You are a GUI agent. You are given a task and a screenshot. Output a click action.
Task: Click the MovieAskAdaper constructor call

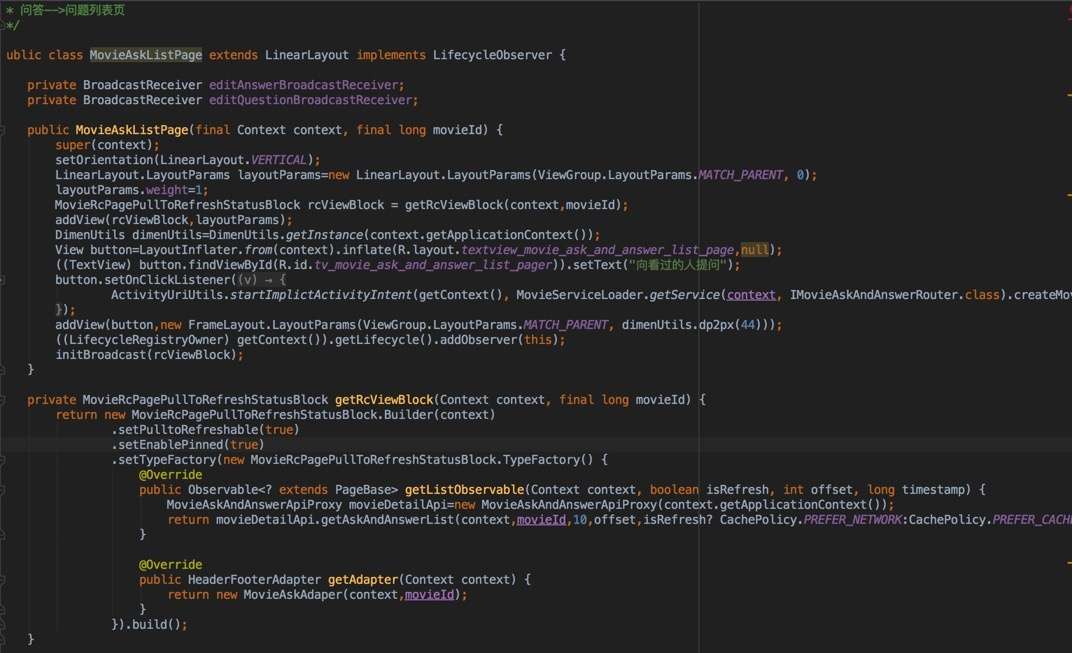coord(293,595)
